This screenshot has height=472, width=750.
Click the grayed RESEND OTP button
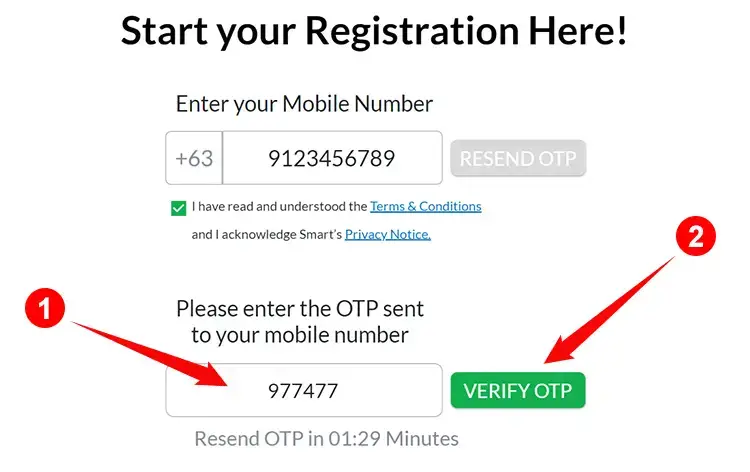click(518, 158)
